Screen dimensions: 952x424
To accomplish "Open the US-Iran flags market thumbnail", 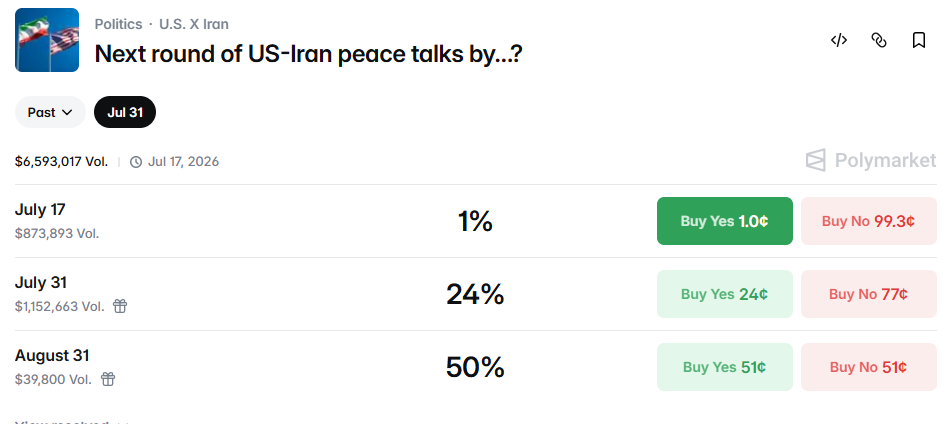I will click(47, 40).
